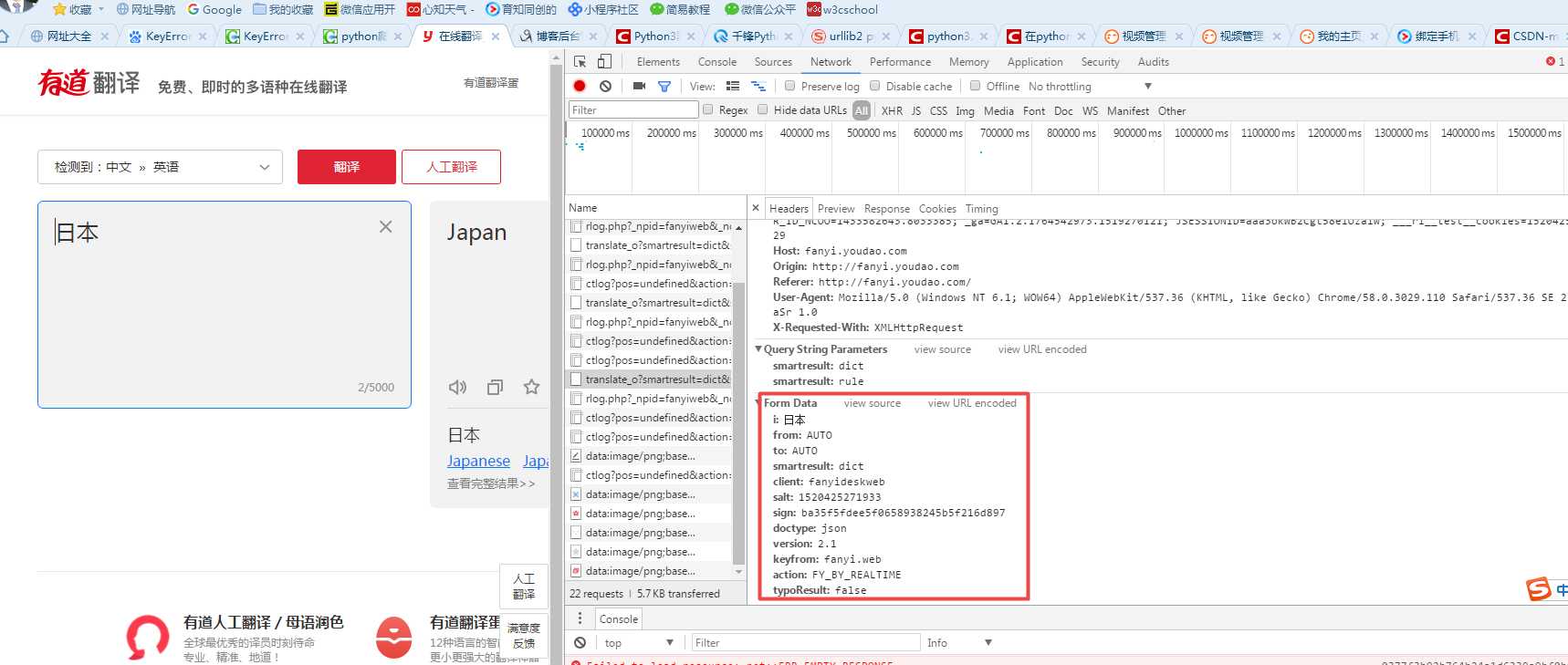Select the highlighted translate_o request row
Image resolution: width=1568 pixels, height=665 pixels.
650,379
